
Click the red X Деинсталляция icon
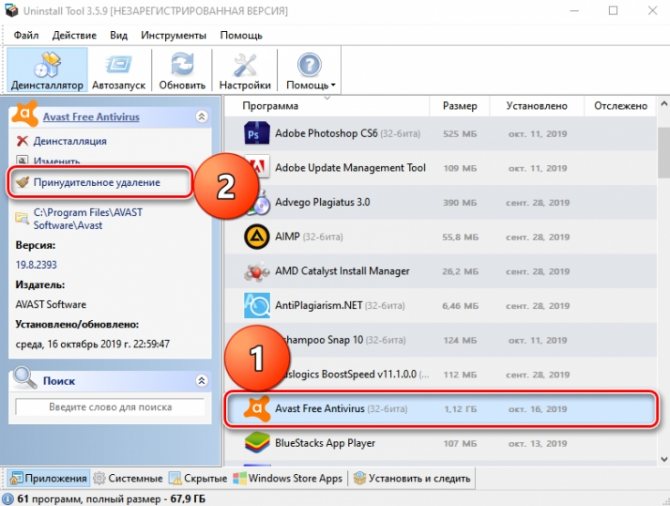tap(22, 141)
